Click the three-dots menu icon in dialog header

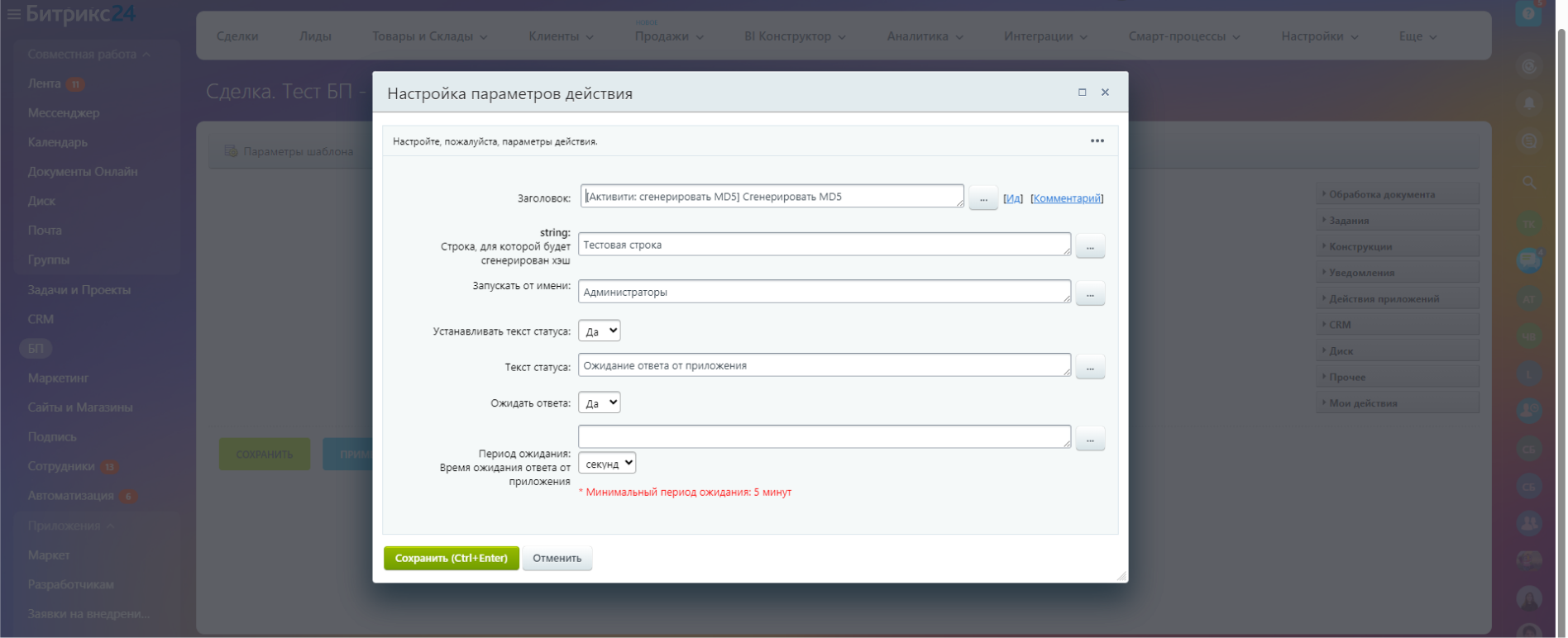point(1097,141)
